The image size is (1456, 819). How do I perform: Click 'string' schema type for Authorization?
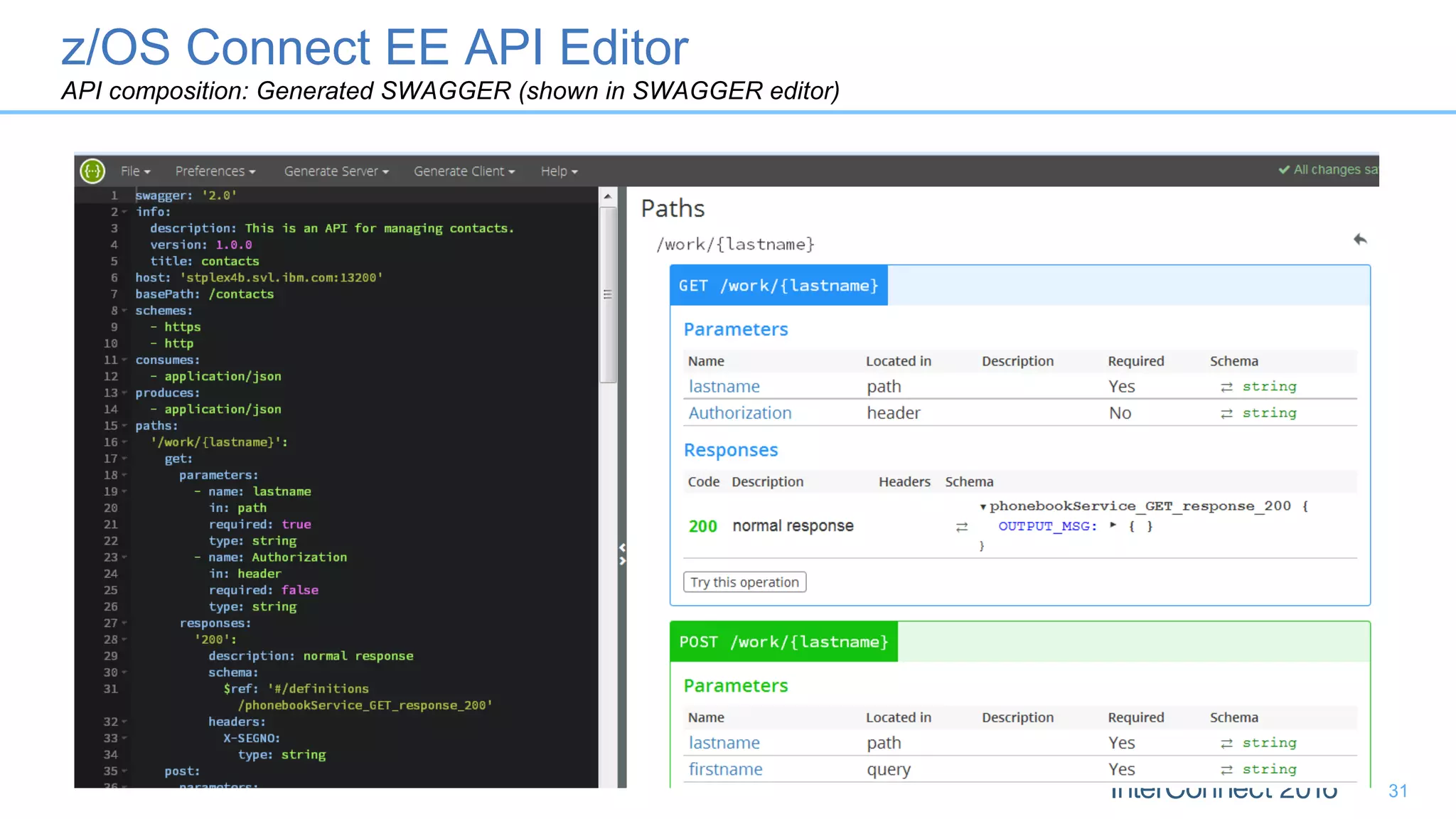(x=1269, y=413)
